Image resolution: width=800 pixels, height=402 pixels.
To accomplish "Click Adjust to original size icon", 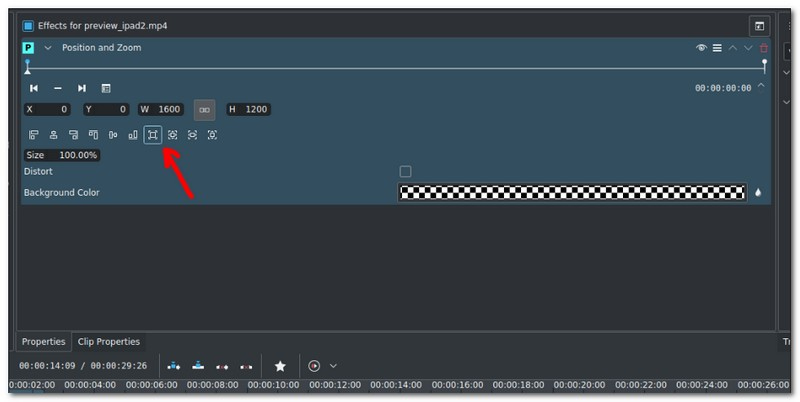I will point(153,135).
